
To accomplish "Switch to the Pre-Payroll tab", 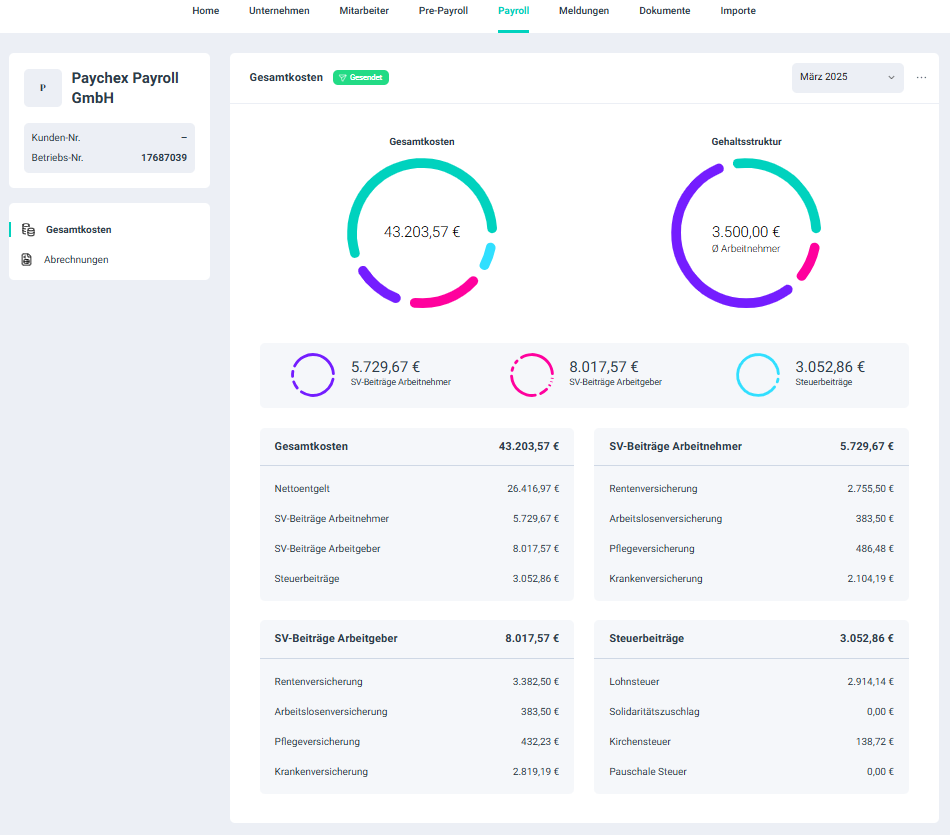I will tap(443, 11).
